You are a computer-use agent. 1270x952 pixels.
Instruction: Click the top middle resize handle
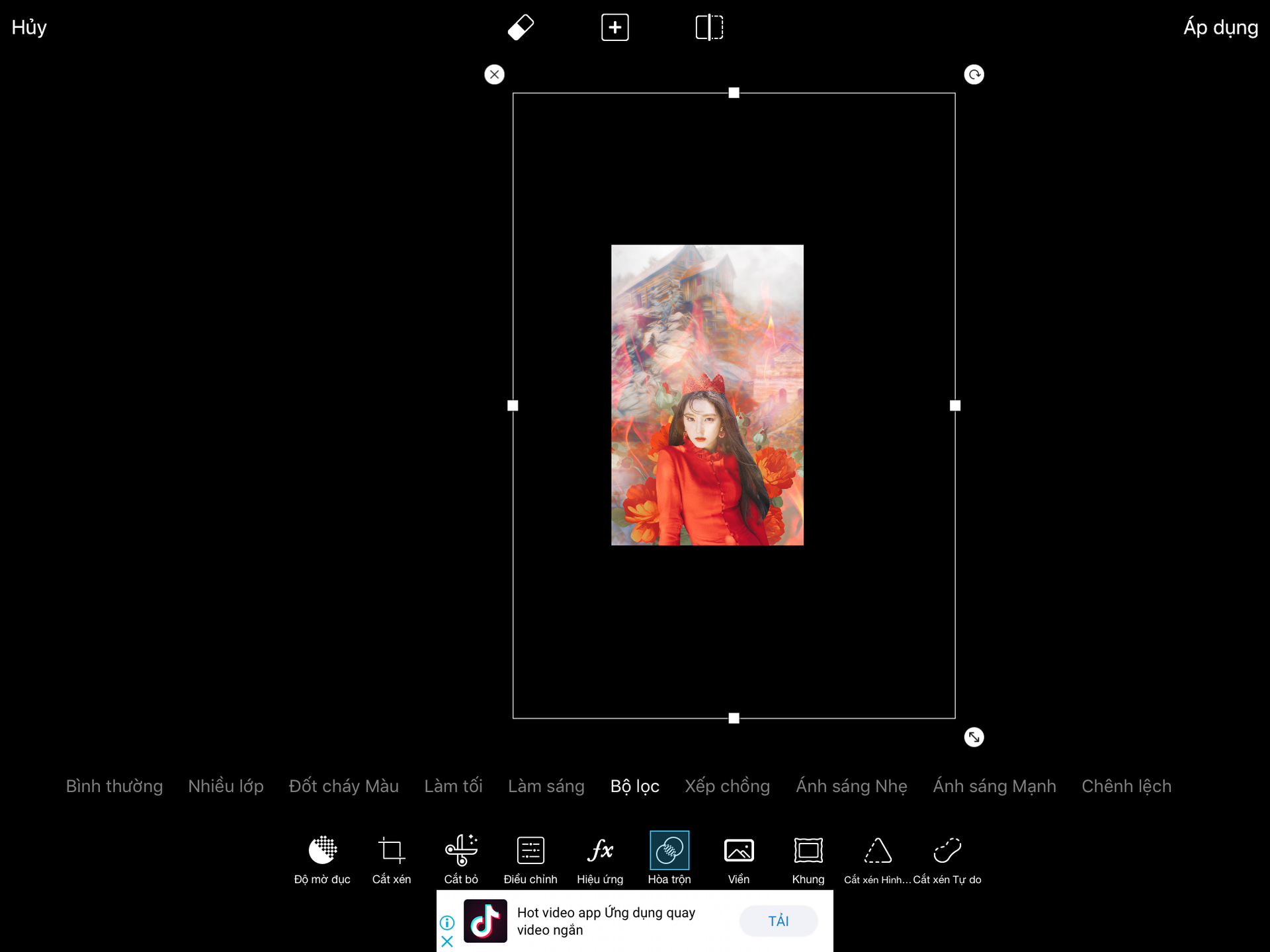tap(734, 93)
